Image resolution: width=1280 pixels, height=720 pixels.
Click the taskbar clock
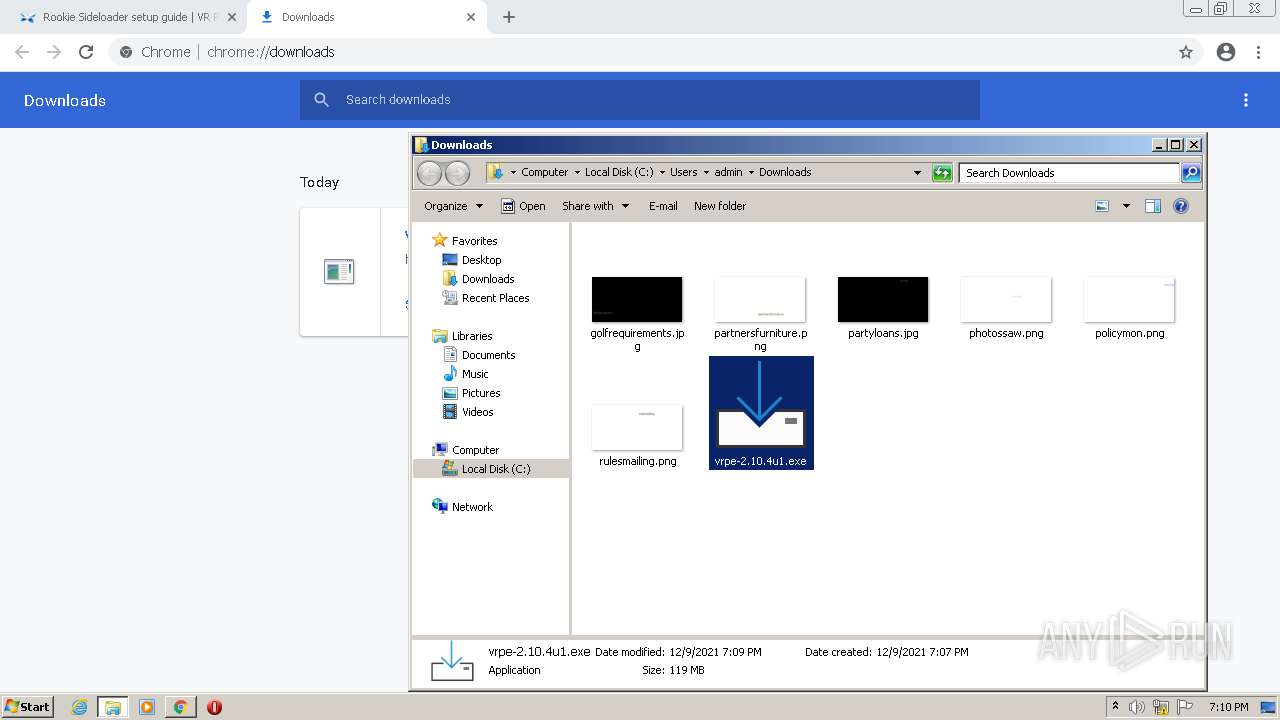[x=1228, y=707]
